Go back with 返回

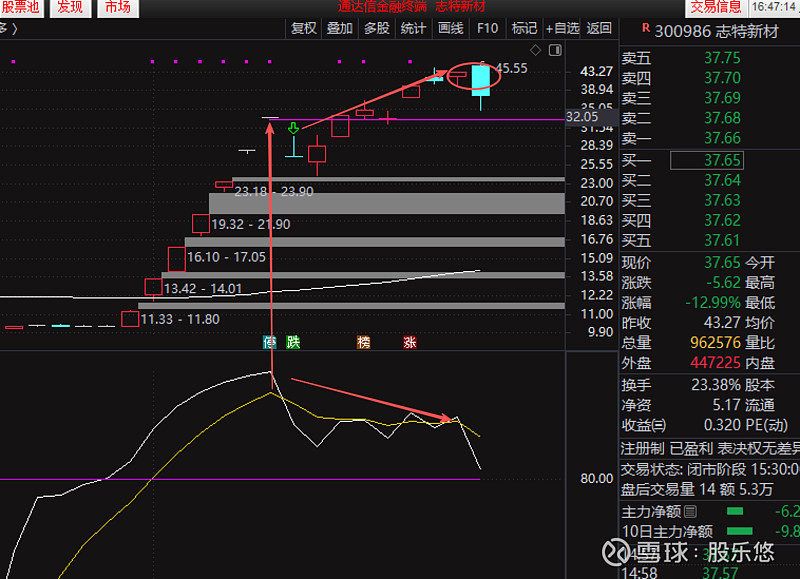pyautogui.click(x=599, y=29)
